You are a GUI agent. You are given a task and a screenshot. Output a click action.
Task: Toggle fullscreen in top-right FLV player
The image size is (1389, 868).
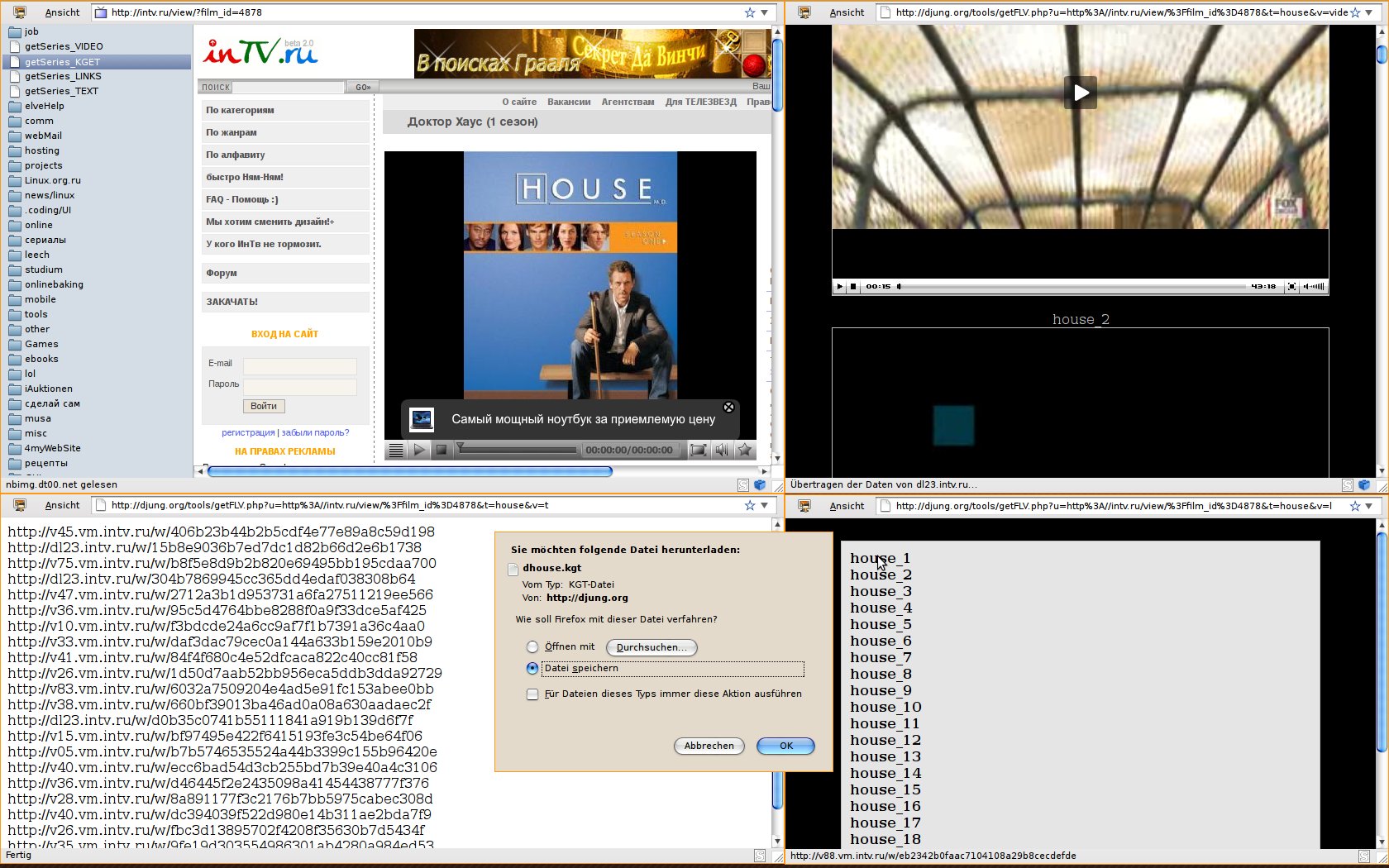[1291, 286]
